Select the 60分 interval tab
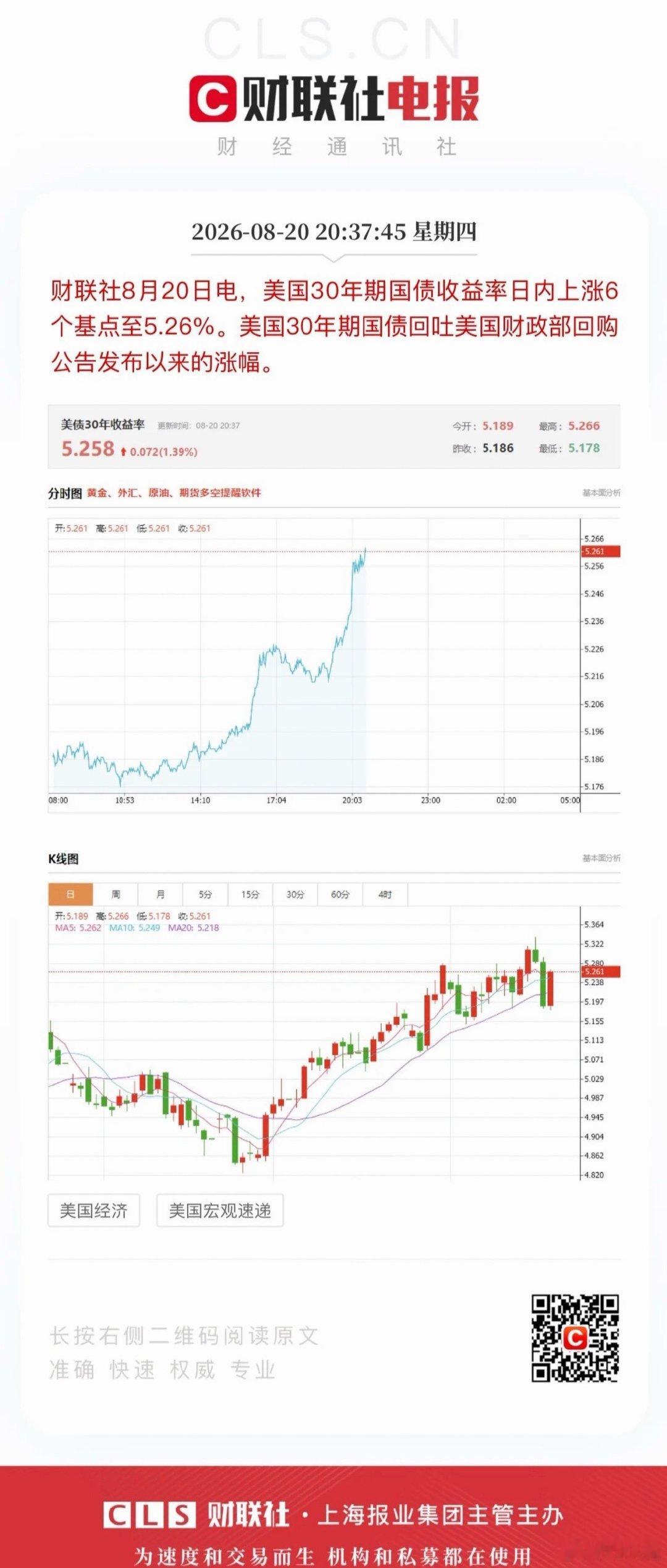This screenshot has width=667, height=1568. 340,894
